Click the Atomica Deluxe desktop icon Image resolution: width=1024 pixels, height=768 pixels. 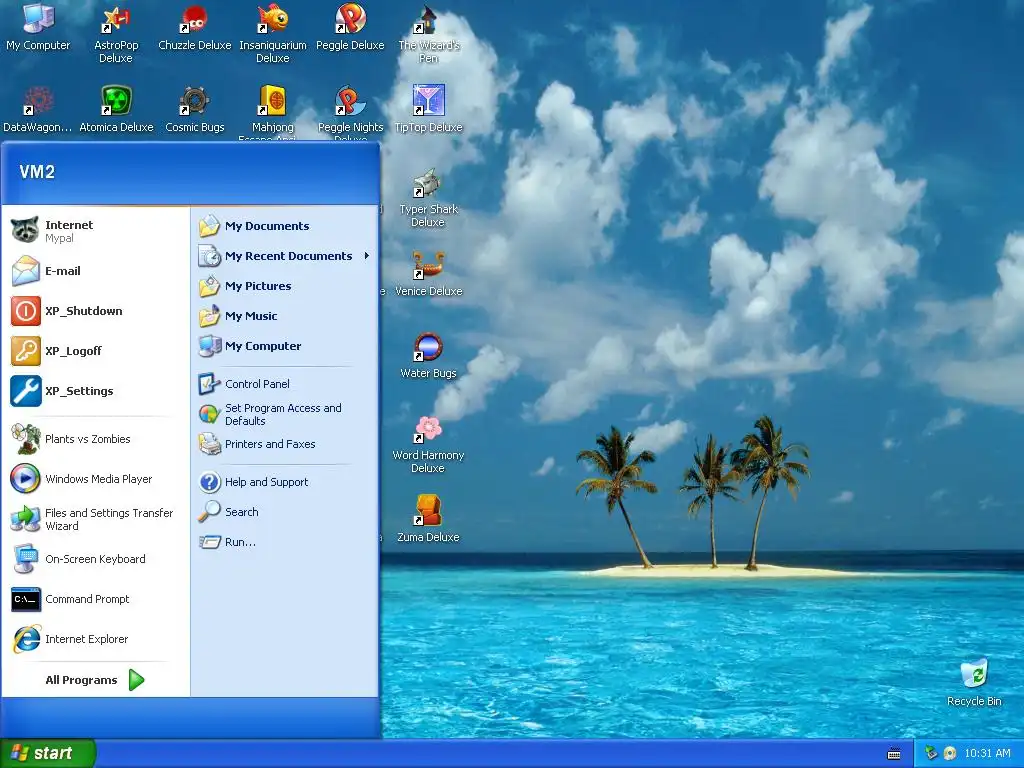click(x=116, y=109)
